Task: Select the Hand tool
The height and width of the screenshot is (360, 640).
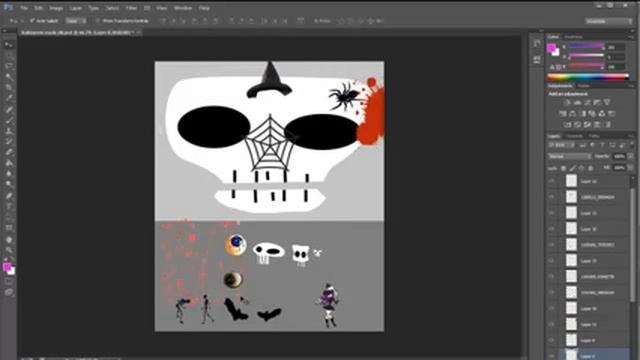Action: pos(9,240)
